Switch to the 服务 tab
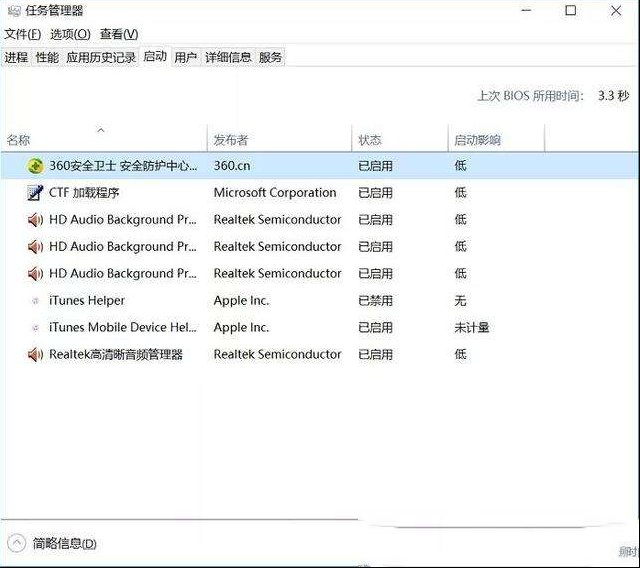640x568 pixels. coord(270,57)
